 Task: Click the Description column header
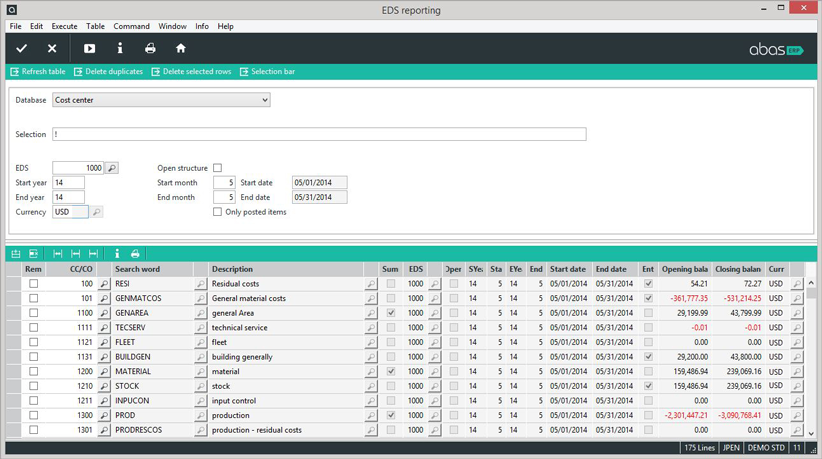[286, 269]
